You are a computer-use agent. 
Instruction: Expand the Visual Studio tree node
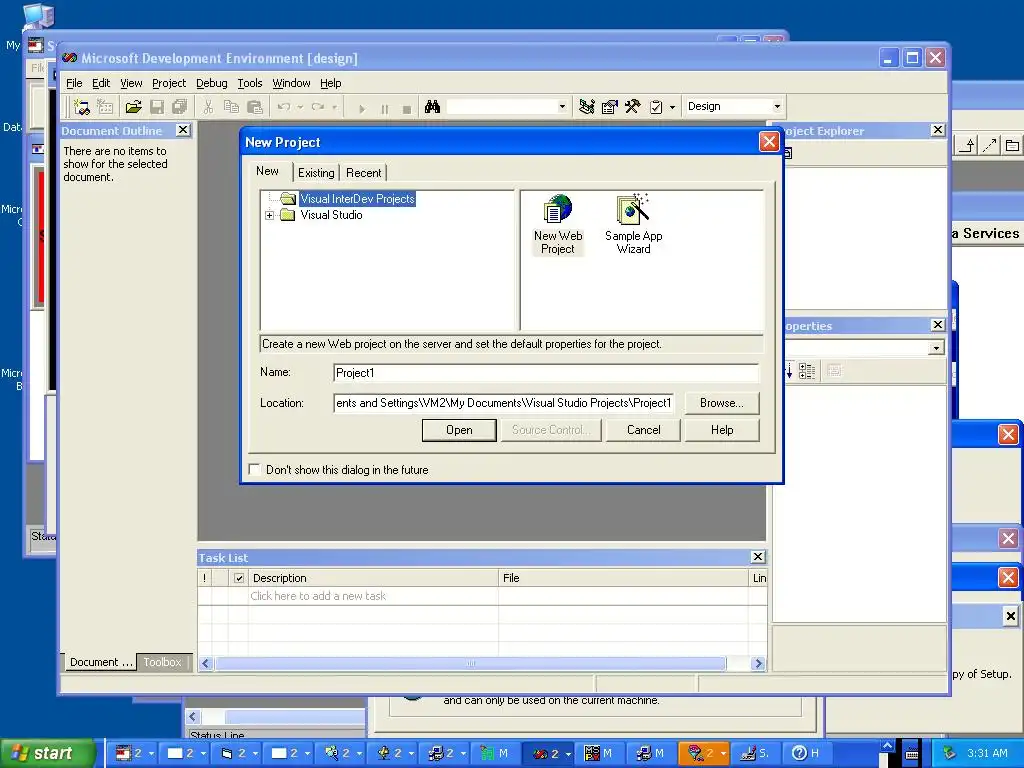(x=269, y=215)
